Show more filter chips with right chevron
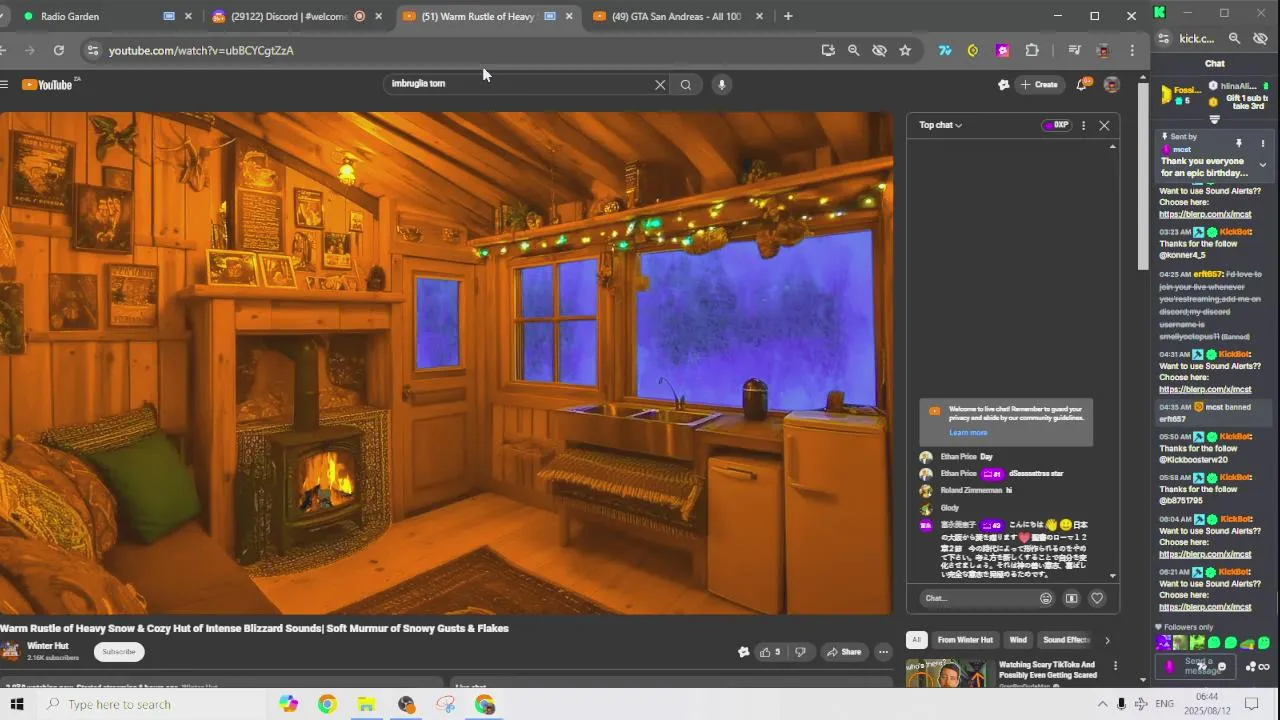Image resolution: width=1280 pixels, height=720 pixels. [x=1107, y=640]
